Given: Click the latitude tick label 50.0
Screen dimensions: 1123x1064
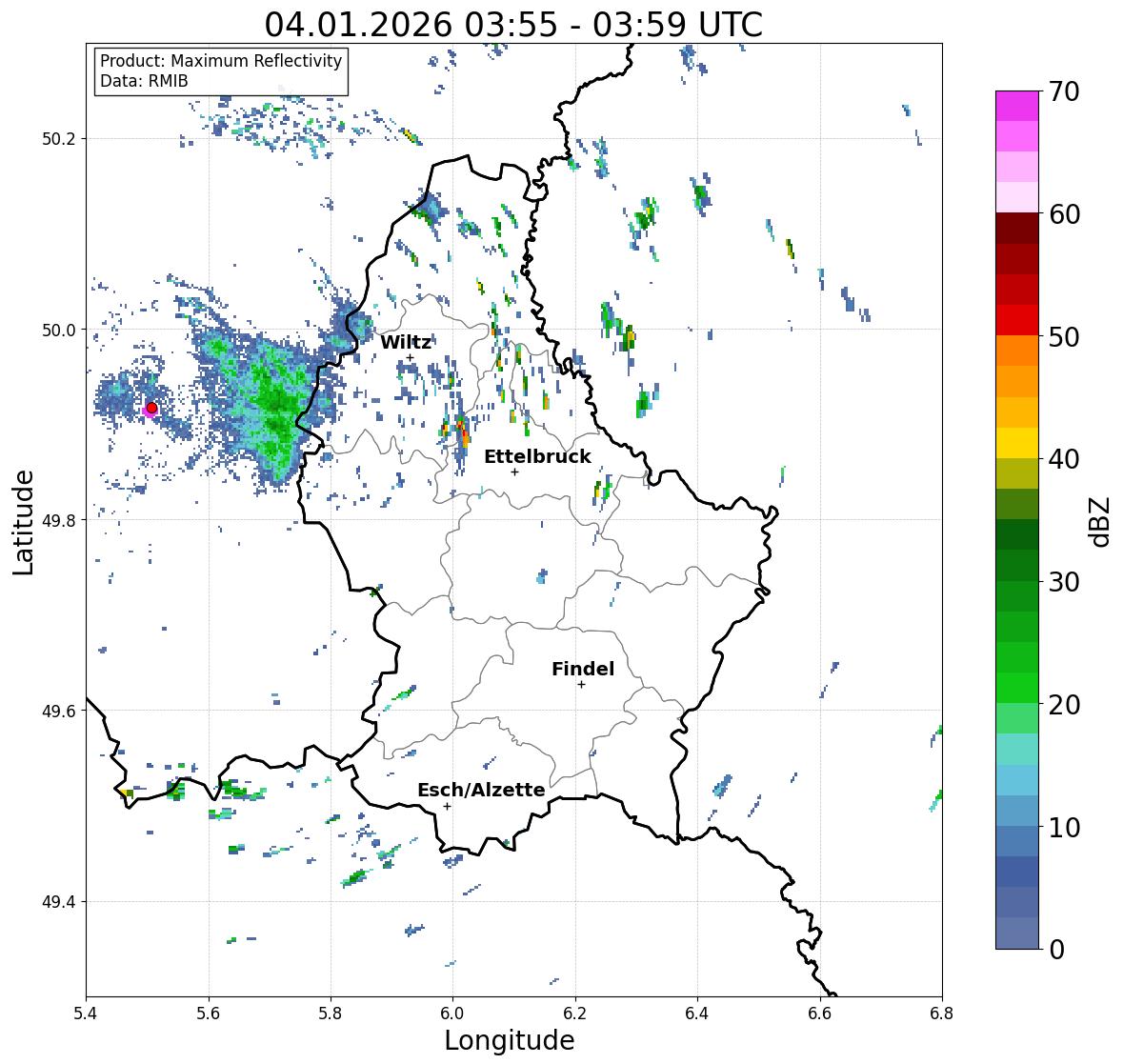Looking at the screenshot, I should point(59,331).
